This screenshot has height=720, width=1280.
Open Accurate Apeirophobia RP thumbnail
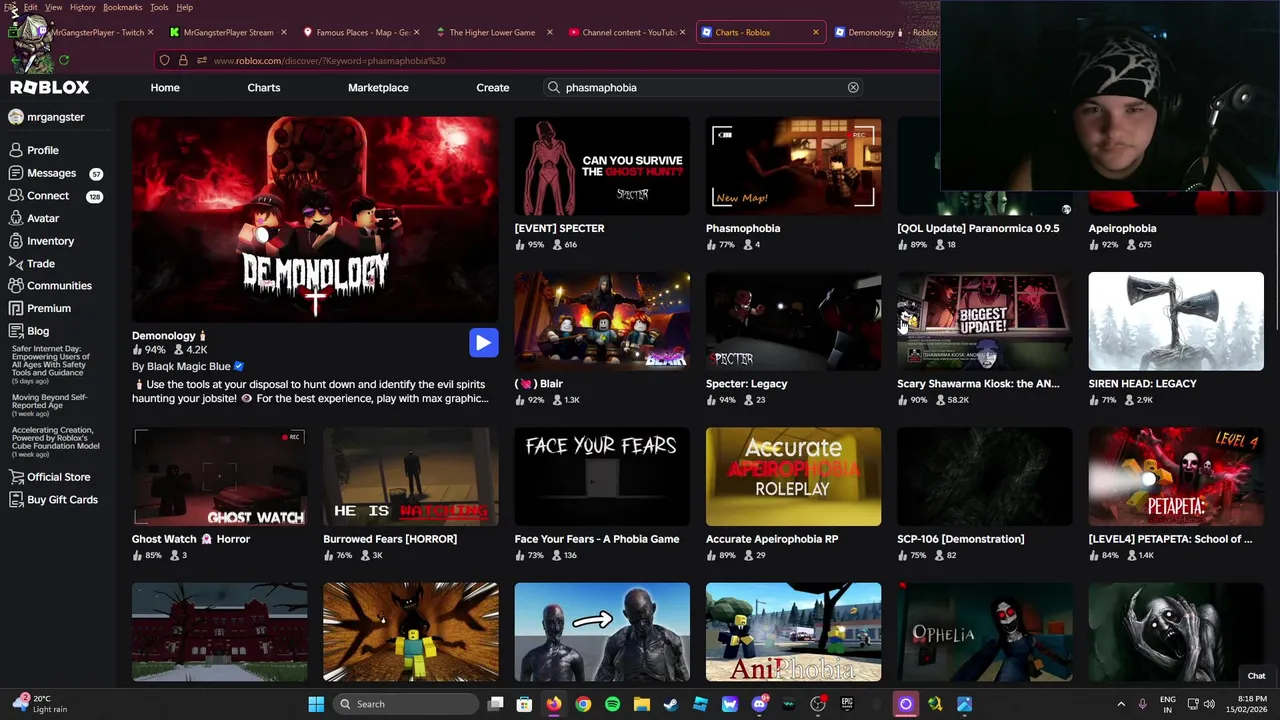click(793, 476)
